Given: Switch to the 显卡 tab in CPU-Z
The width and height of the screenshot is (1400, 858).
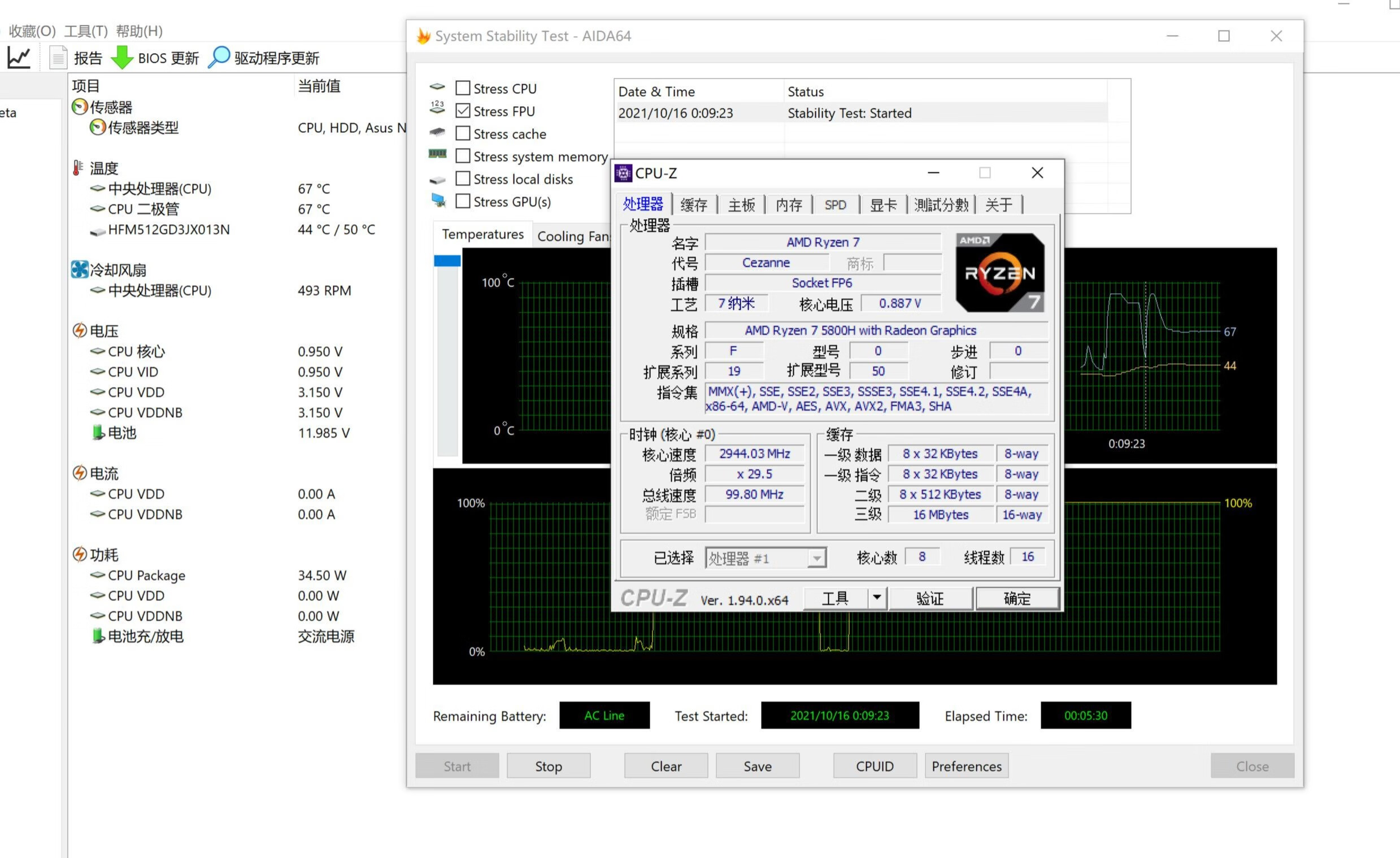Looking at the screenshot, I should point(884,204).
